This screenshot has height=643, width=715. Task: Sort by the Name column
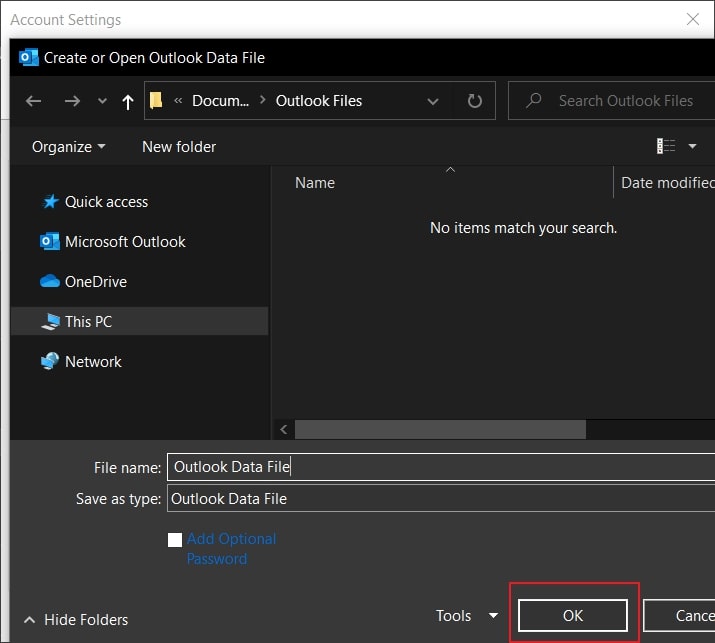click(315, 183)
